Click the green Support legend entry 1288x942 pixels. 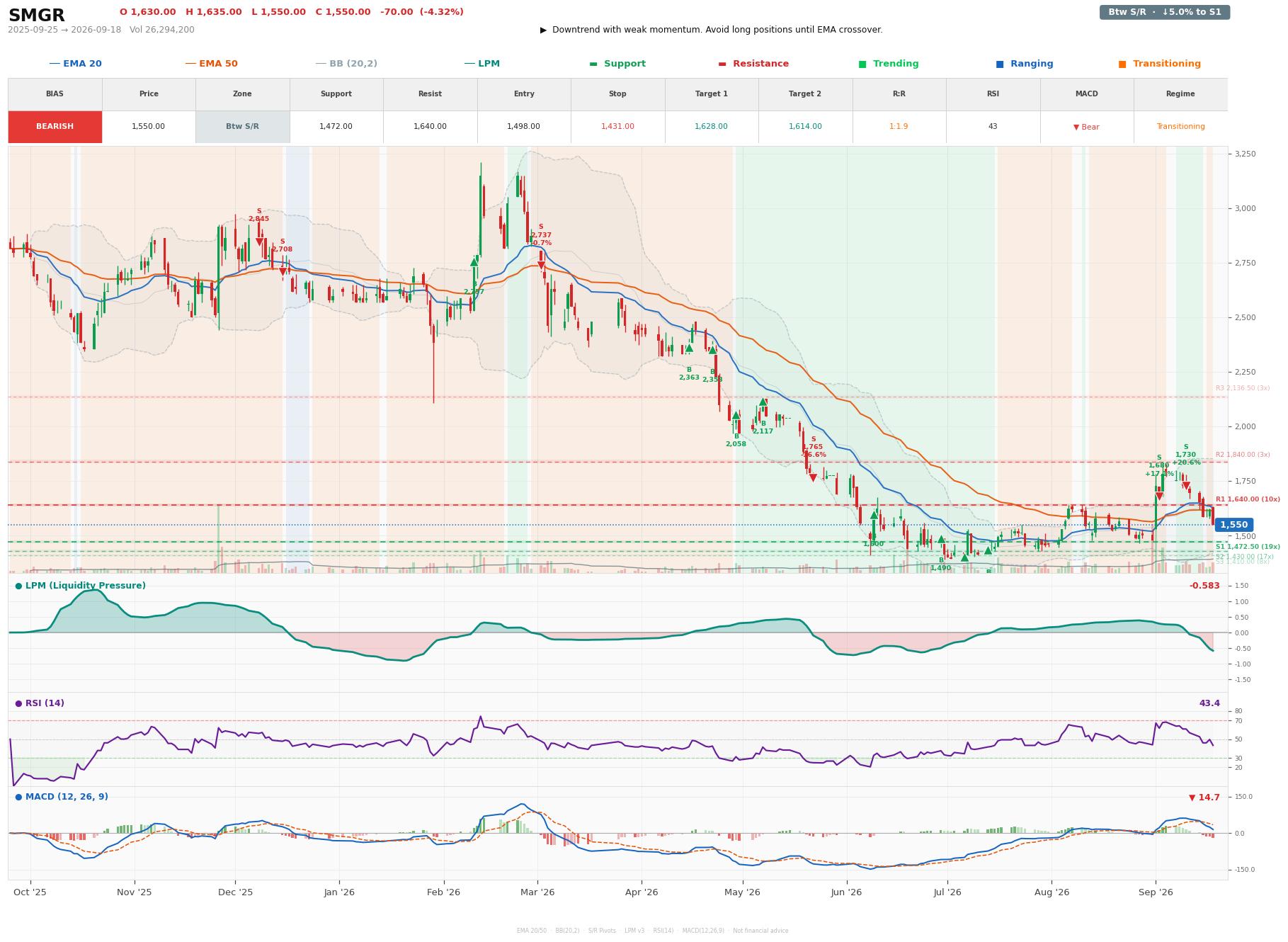[x=617, y=64]
